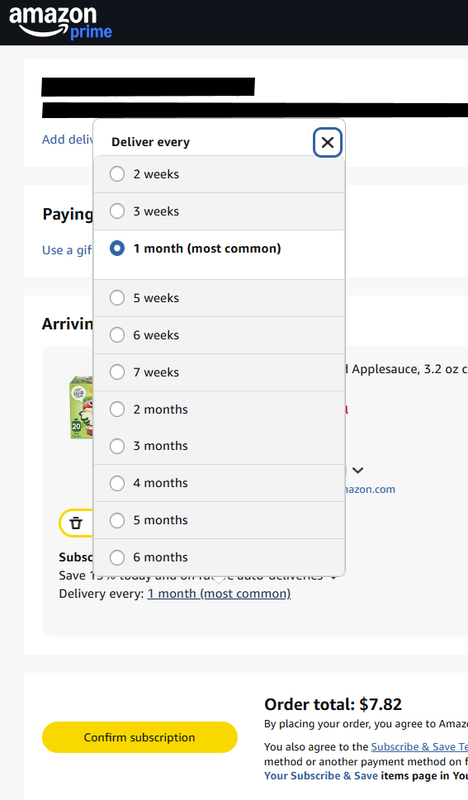Image resolution: width=468 pixels, height=800 pixels.
Task: Open the Delivery every 1 month link
Action: pos(219,594)
